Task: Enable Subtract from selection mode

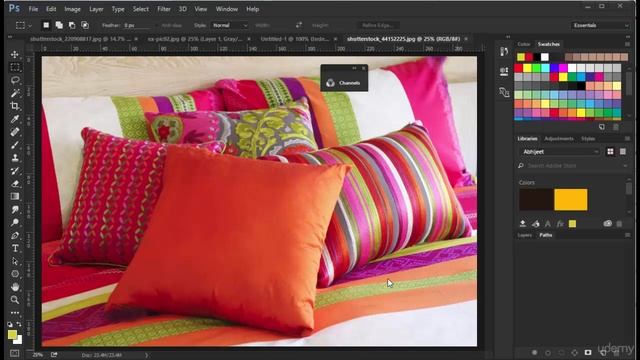Action: coord(72,25)
